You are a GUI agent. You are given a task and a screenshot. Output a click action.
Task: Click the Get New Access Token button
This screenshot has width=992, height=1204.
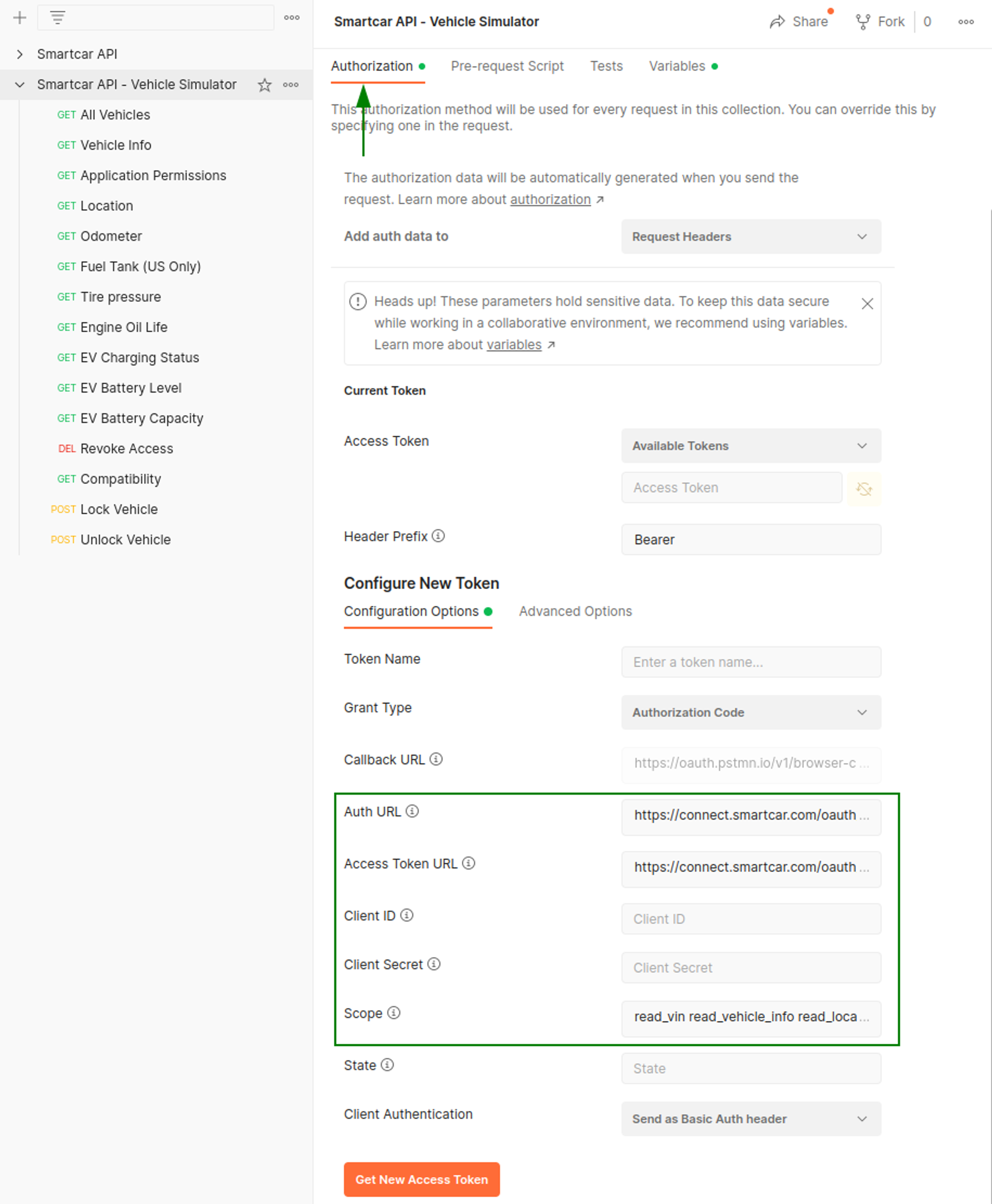click(x=422, y=1179)
